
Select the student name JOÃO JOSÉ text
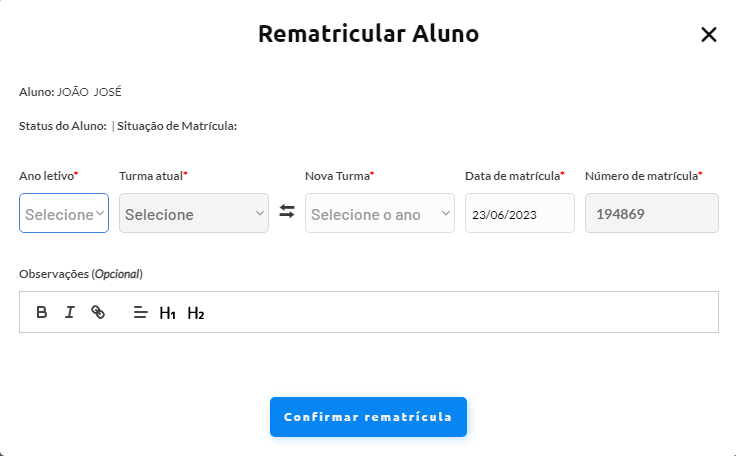click(89, 92)
